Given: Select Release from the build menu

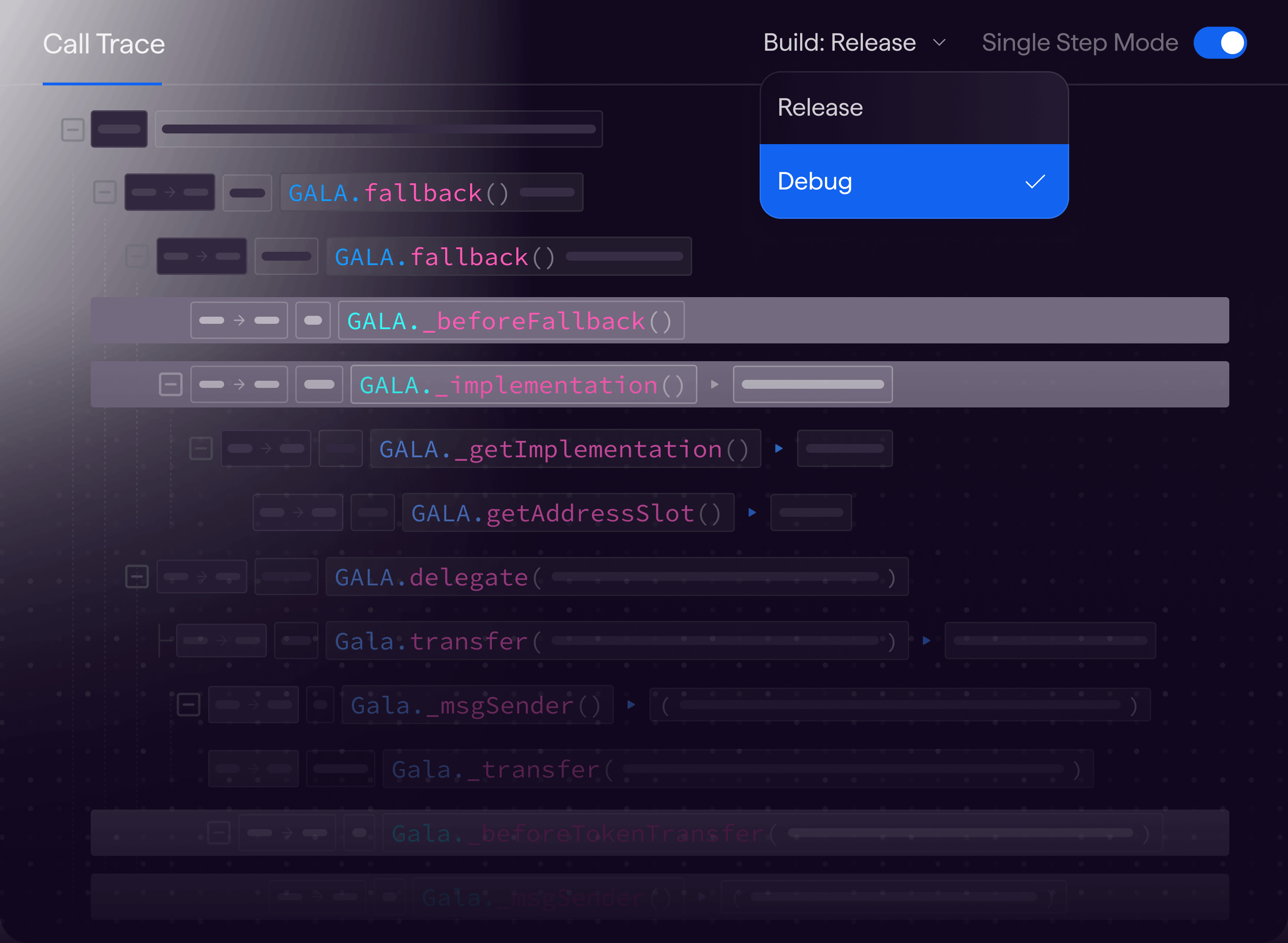Looking at the screenshot, I should [914, 108].
